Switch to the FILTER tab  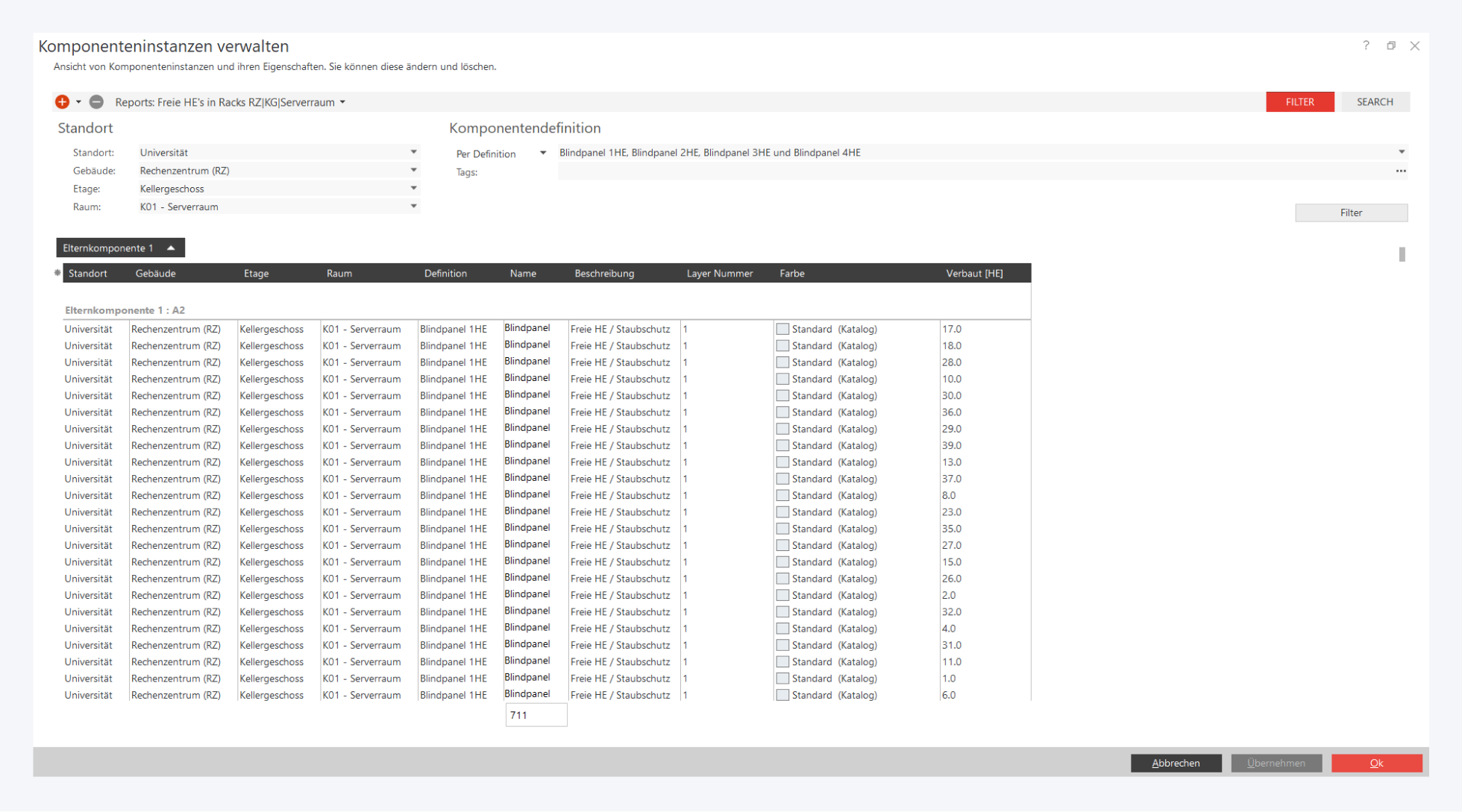(x=1299, y=102)
